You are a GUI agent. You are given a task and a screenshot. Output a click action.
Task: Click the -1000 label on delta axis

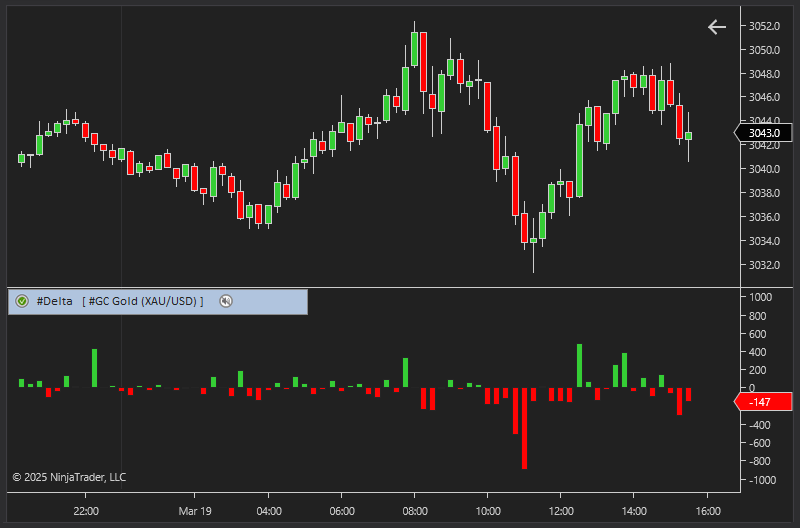tap(760, 480)
